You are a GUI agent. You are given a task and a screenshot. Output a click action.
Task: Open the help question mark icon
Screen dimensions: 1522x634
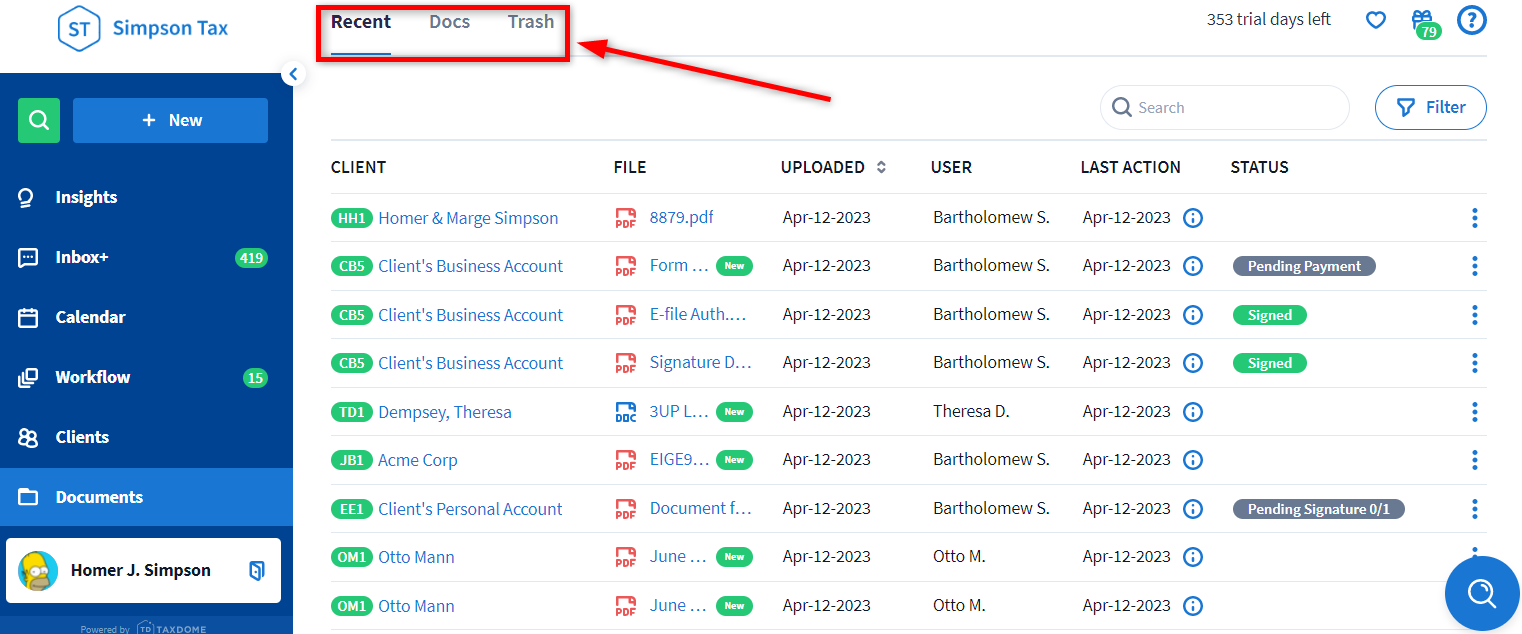pos(1472,20)
